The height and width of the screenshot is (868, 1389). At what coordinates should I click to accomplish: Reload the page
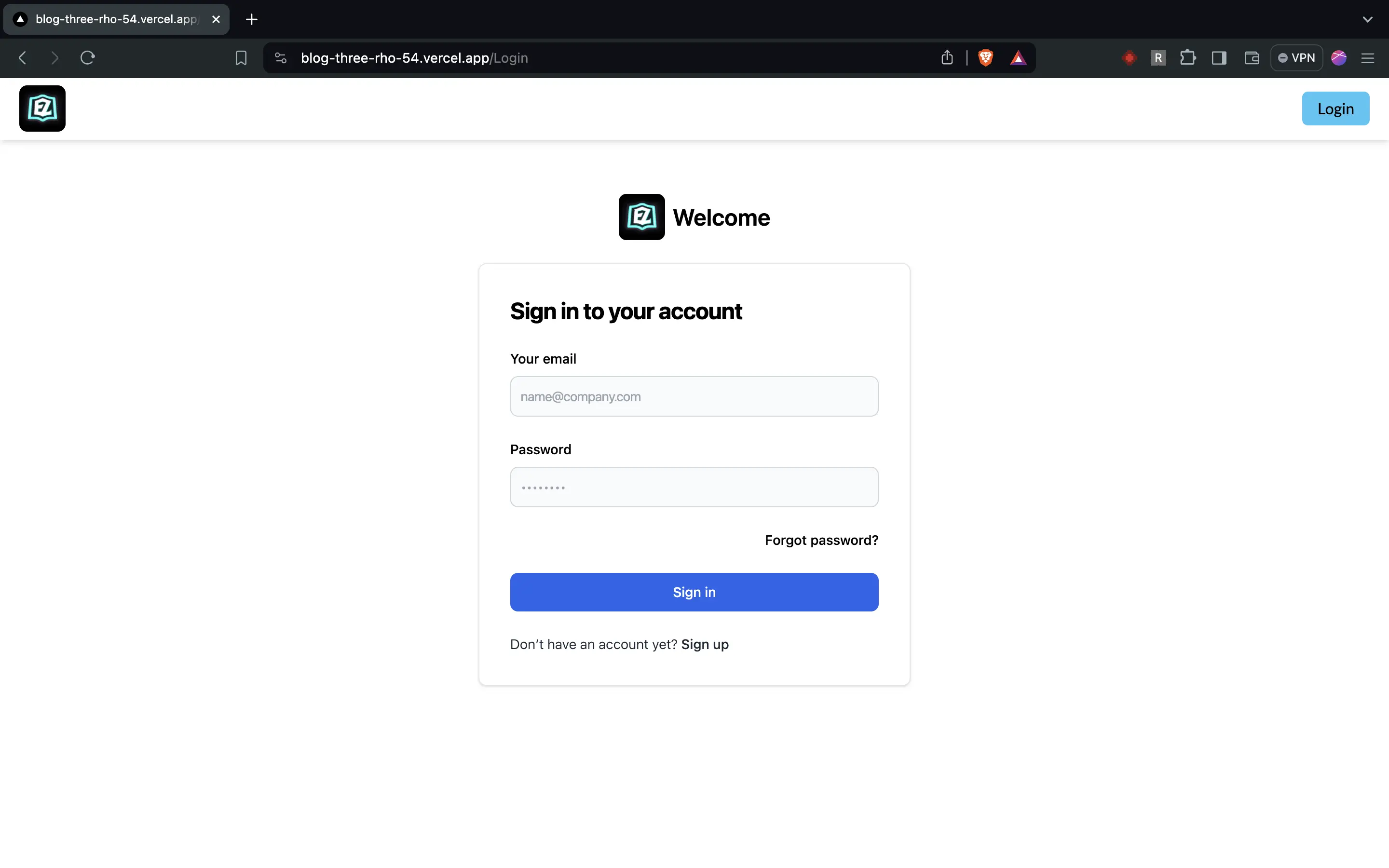pos(87,58)
